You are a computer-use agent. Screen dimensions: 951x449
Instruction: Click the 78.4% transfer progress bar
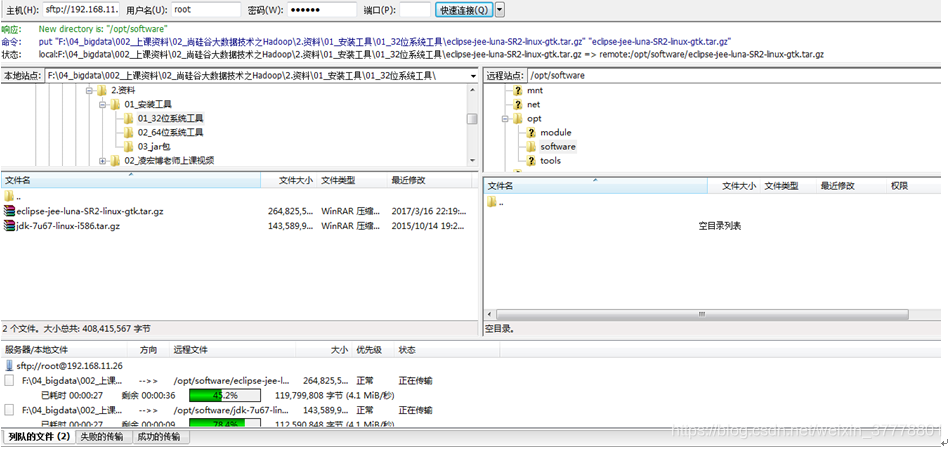click(x=224, y=424)
